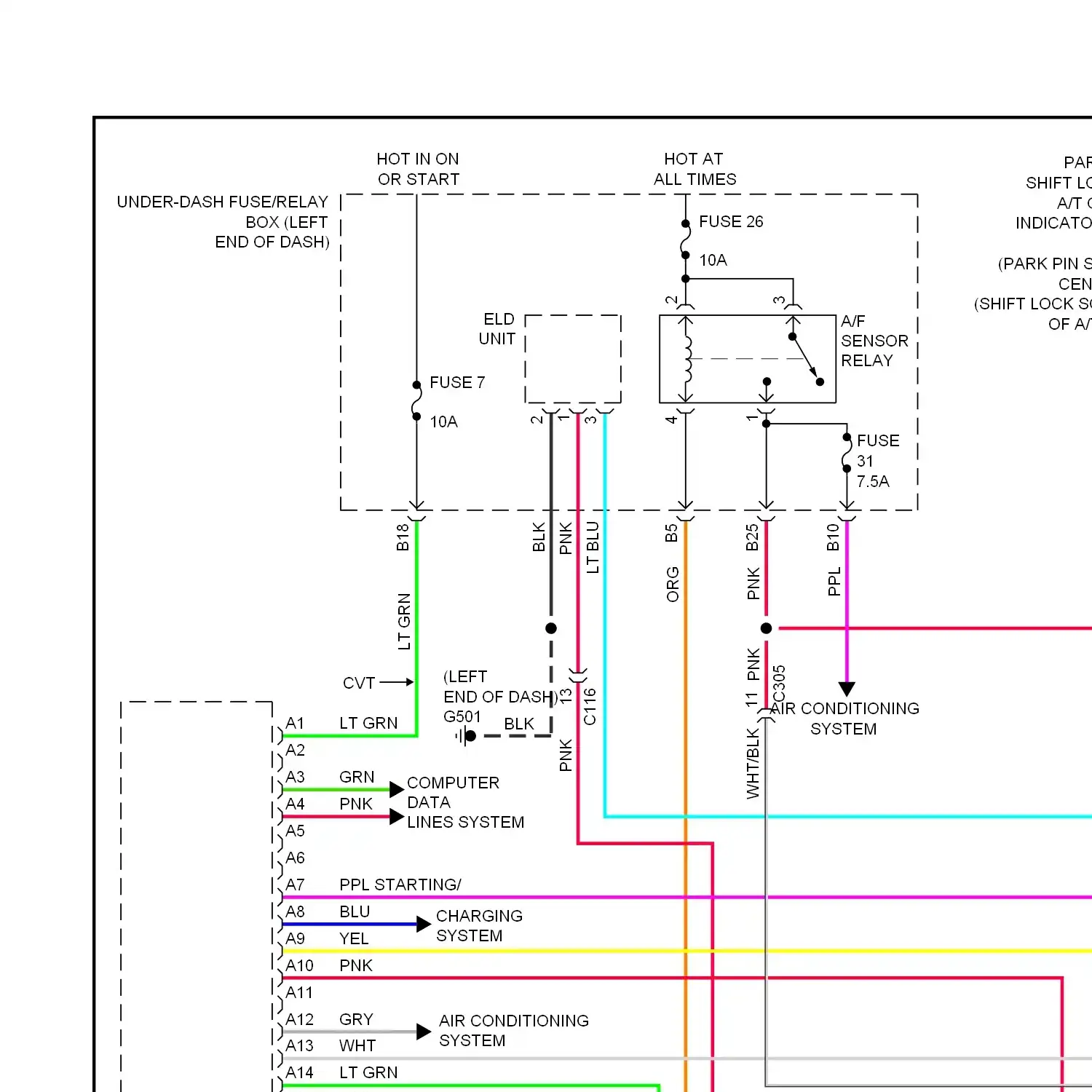Click the "A5" pin label

click(295, 831)
